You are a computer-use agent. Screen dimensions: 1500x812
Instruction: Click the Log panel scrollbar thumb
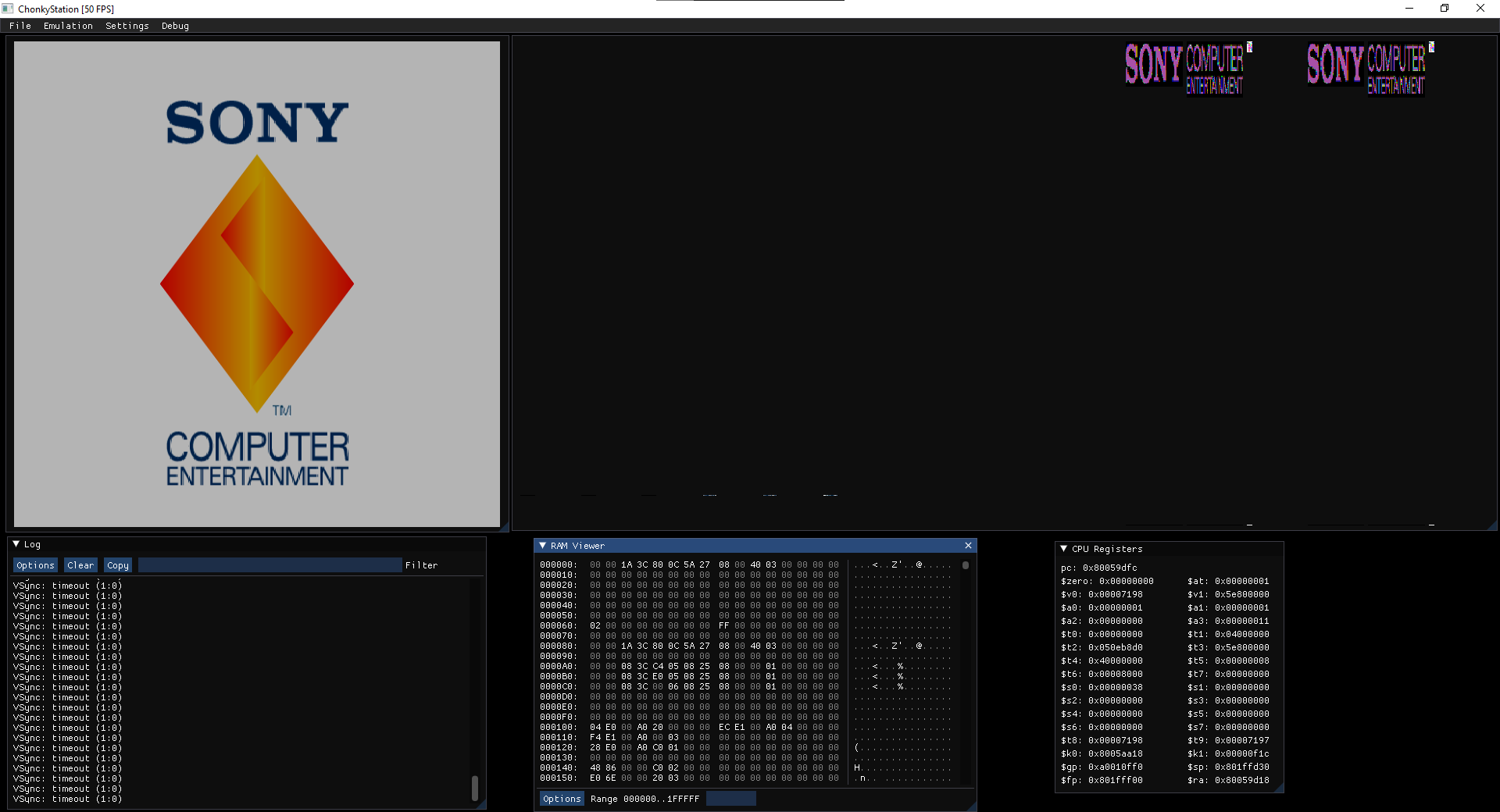[474, 788]
